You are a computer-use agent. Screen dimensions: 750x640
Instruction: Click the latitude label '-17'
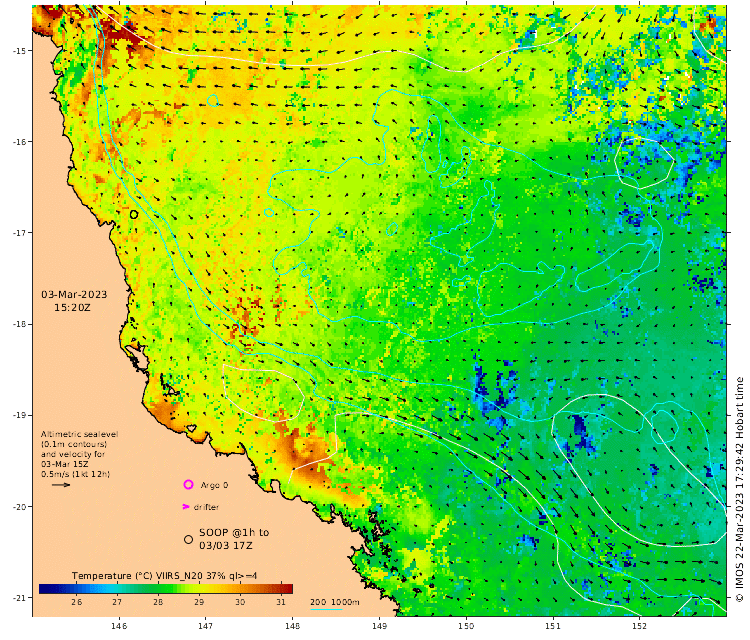click(x=19, y=233)
